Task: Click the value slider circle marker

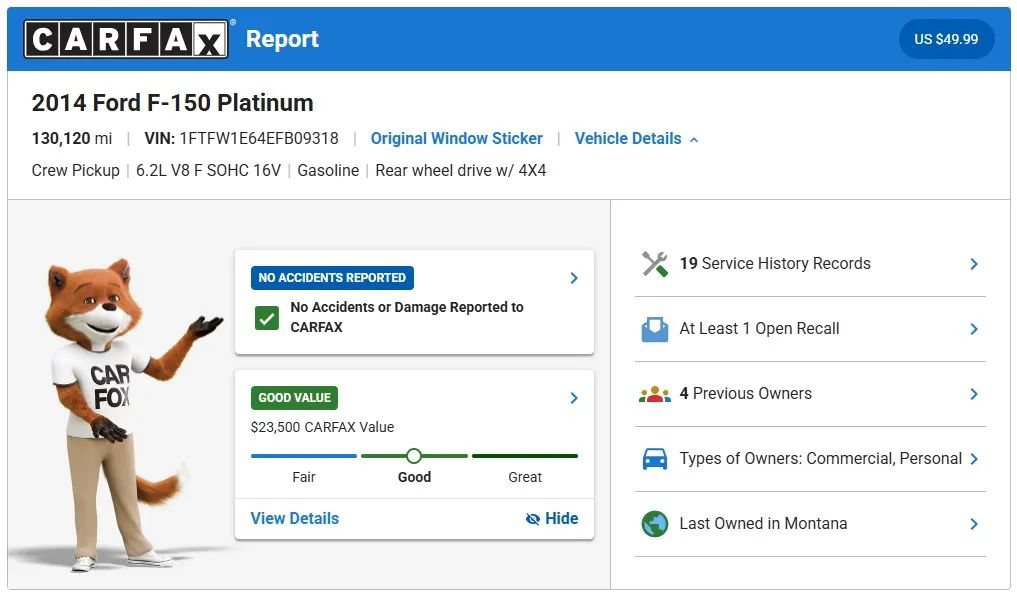Action: 414,456
